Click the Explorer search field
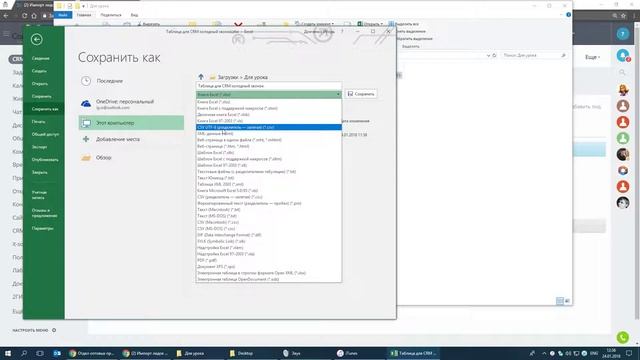This screenshot has width=640, height=360. 534,55
